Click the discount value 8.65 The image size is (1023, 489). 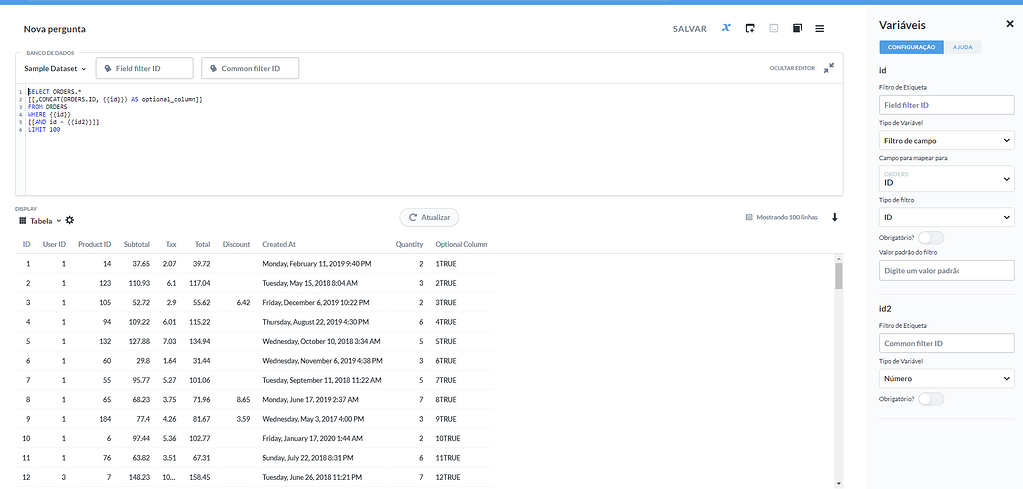click(243, 399)
